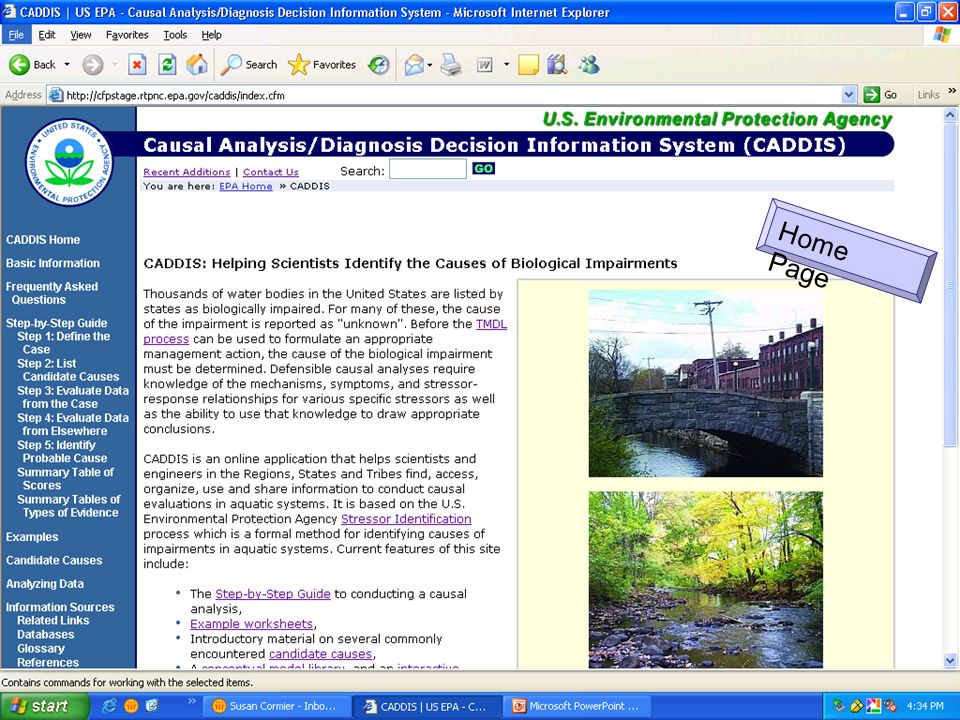Expand quick launch overflow chevron
This screenshot has width=960, height=720.
pos(191,702)
